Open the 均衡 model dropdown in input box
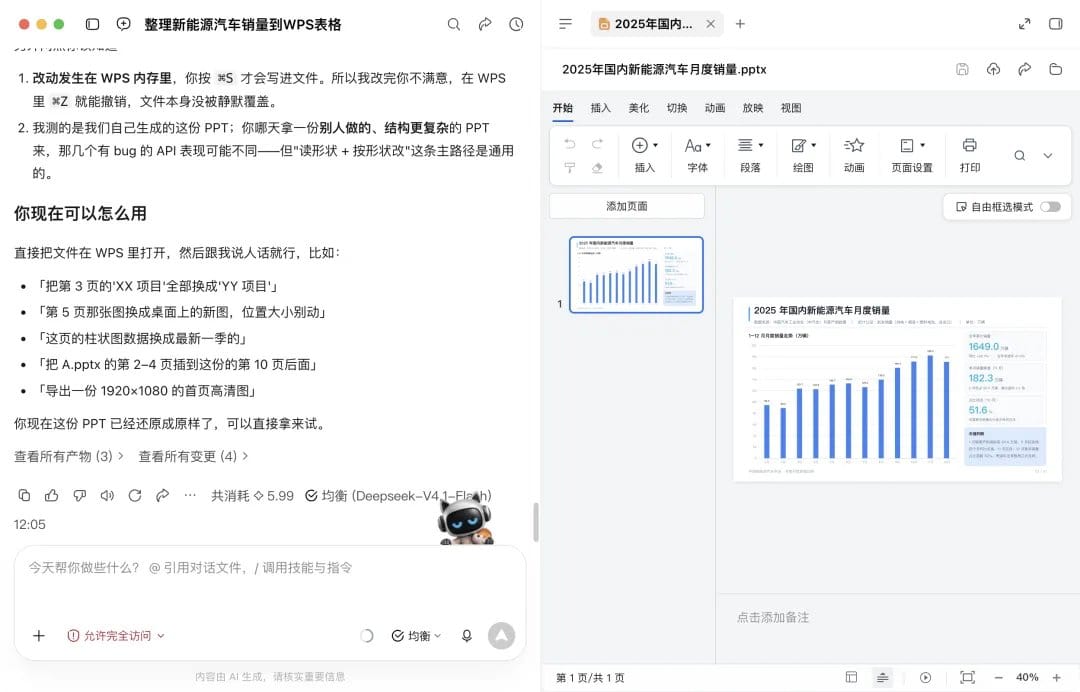This screenshot has width=1080, height=692. click(x=416, y=636)
